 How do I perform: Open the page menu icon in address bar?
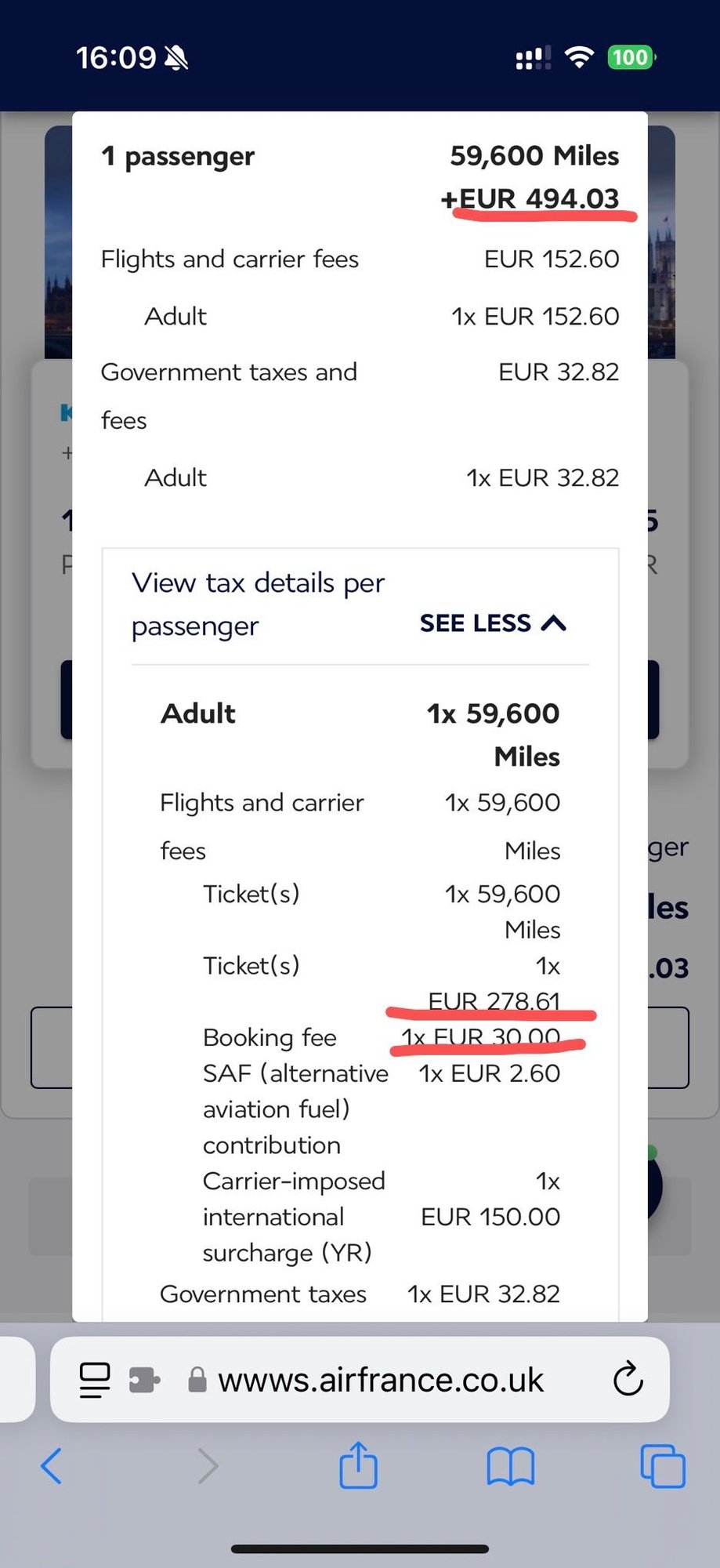[x=95, y=1380]
